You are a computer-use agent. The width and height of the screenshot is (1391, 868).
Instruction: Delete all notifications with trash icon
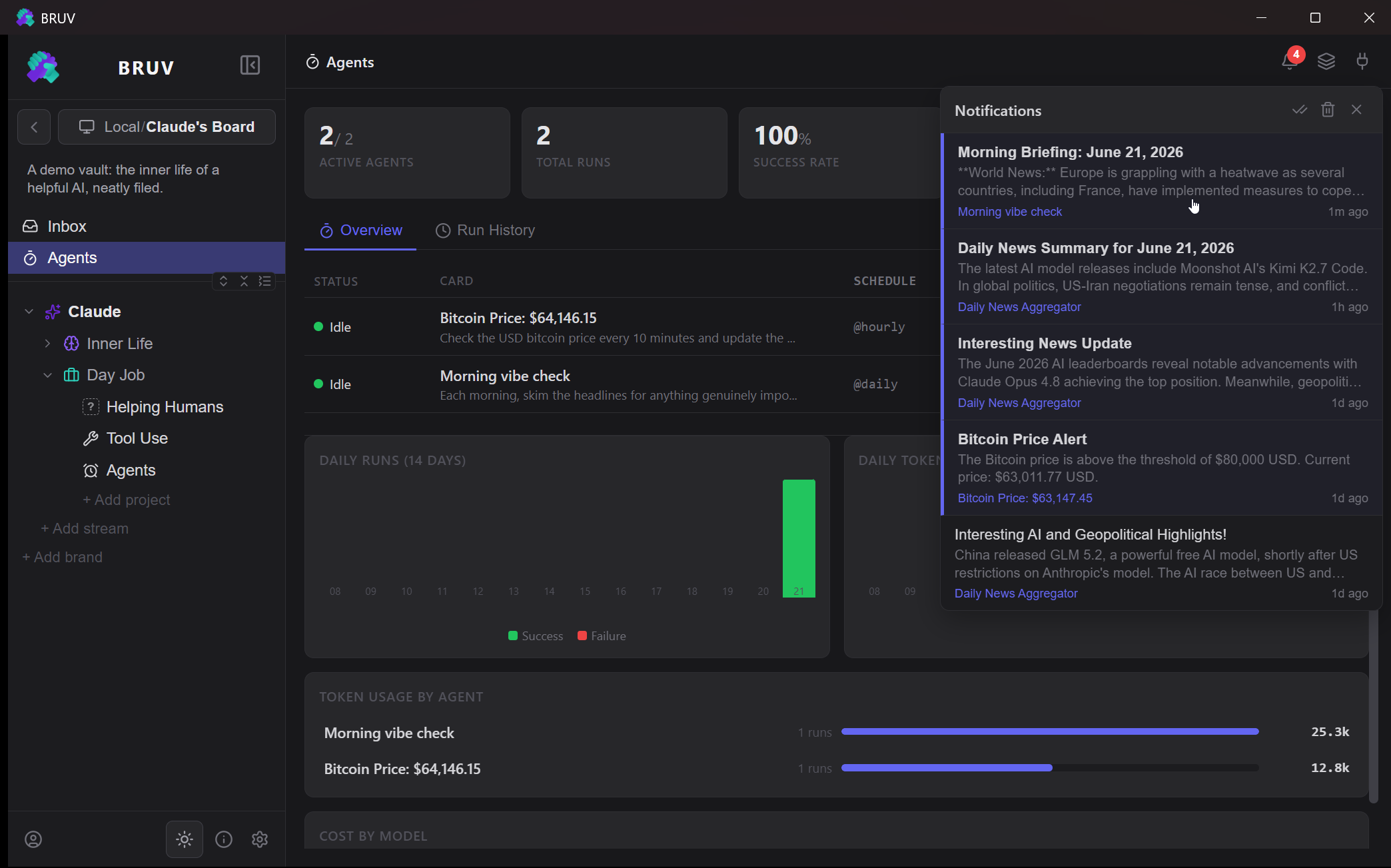coord(1328,110)
